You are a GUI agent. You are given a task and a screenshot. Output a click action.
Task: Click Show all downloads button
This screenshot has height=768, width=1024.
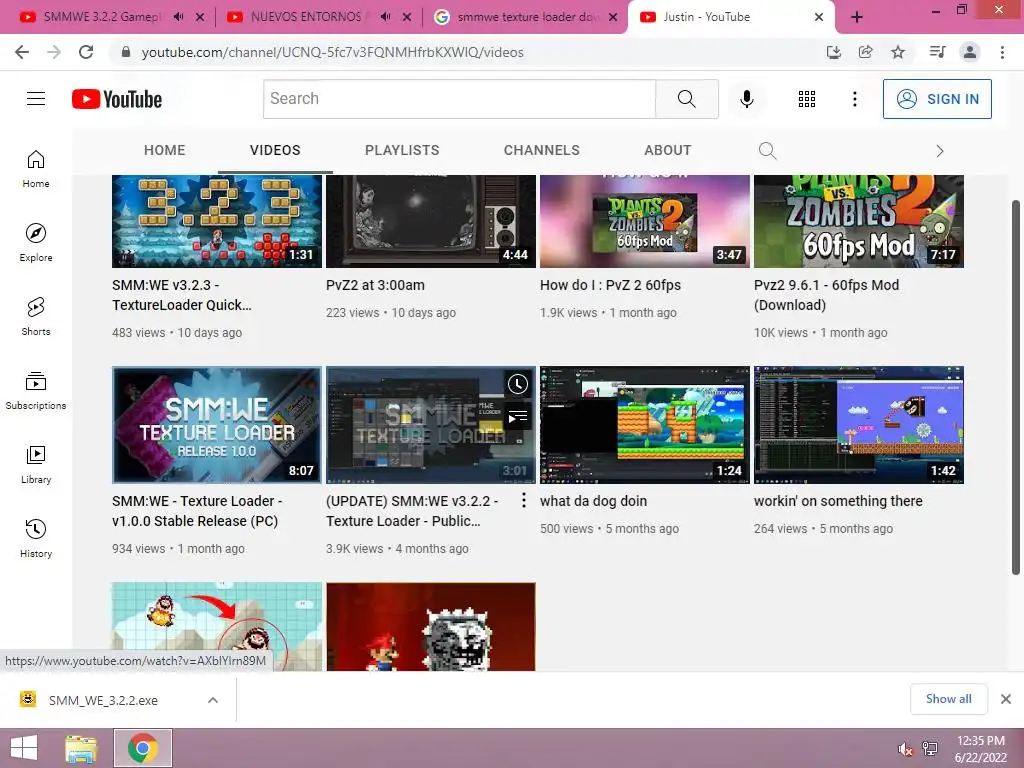click(x=948, y=699)
